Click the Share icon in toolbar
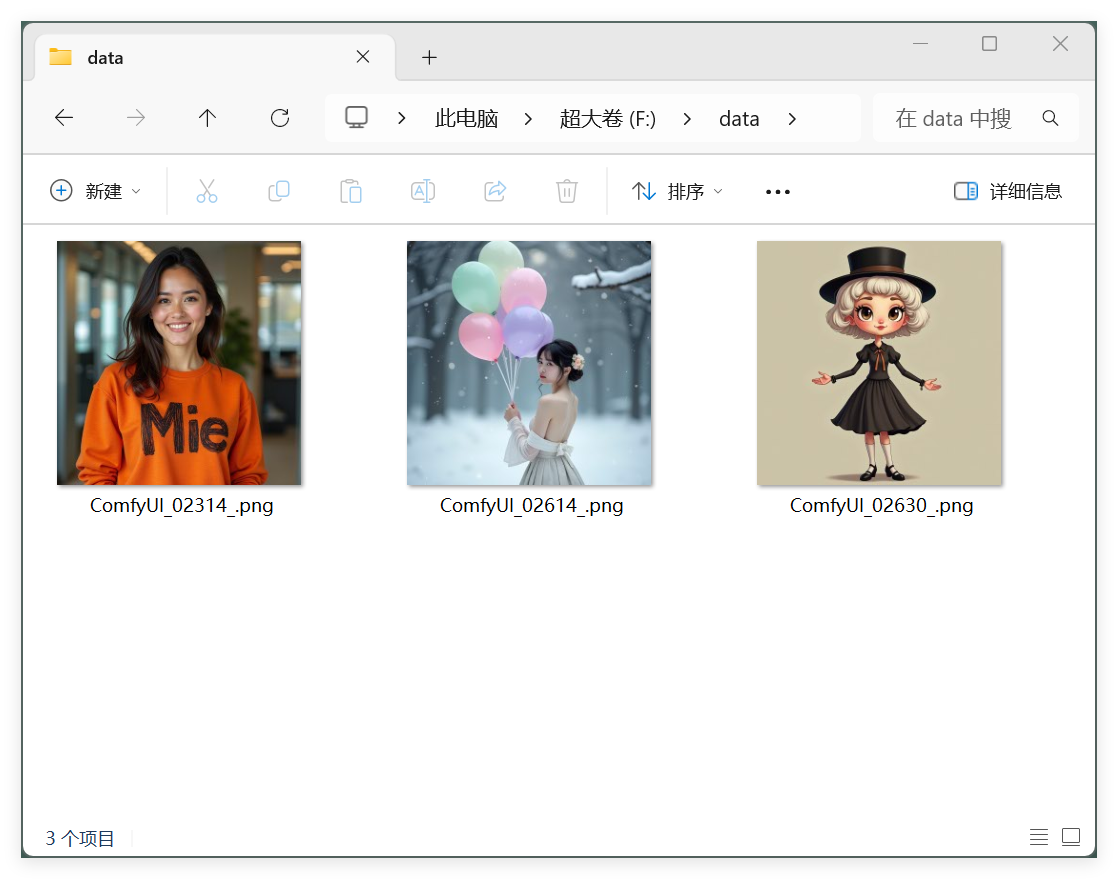The height and width of the screenshot is (879, 1118). click(495, 191)
